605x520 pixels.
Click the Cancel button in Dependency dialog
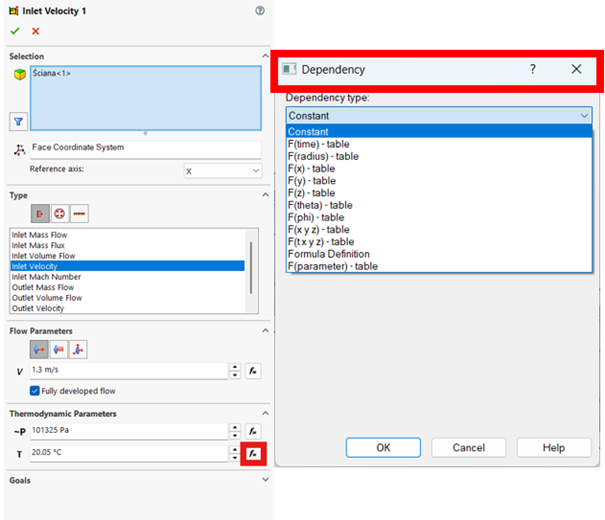pyautogui.click(x=468, y=448)
